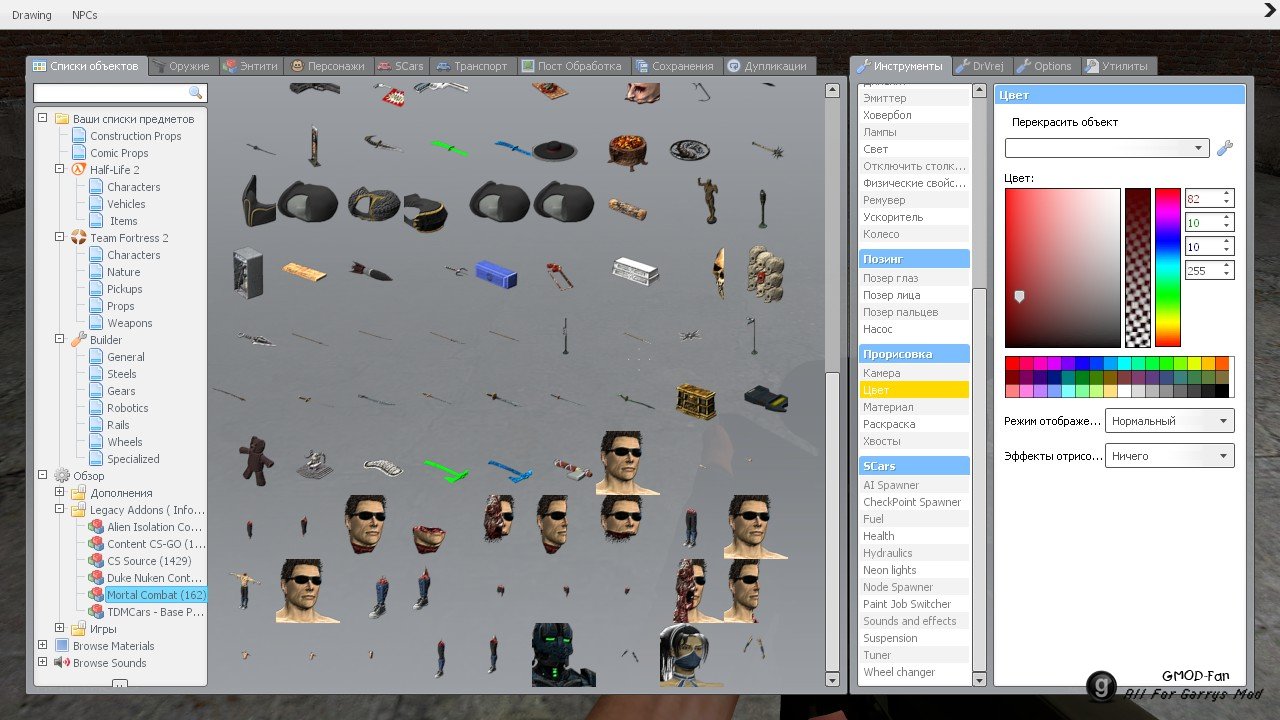This screenshot has width=1280, height=720.
Task: Pick the white crate prop
Action: point(636,271)
